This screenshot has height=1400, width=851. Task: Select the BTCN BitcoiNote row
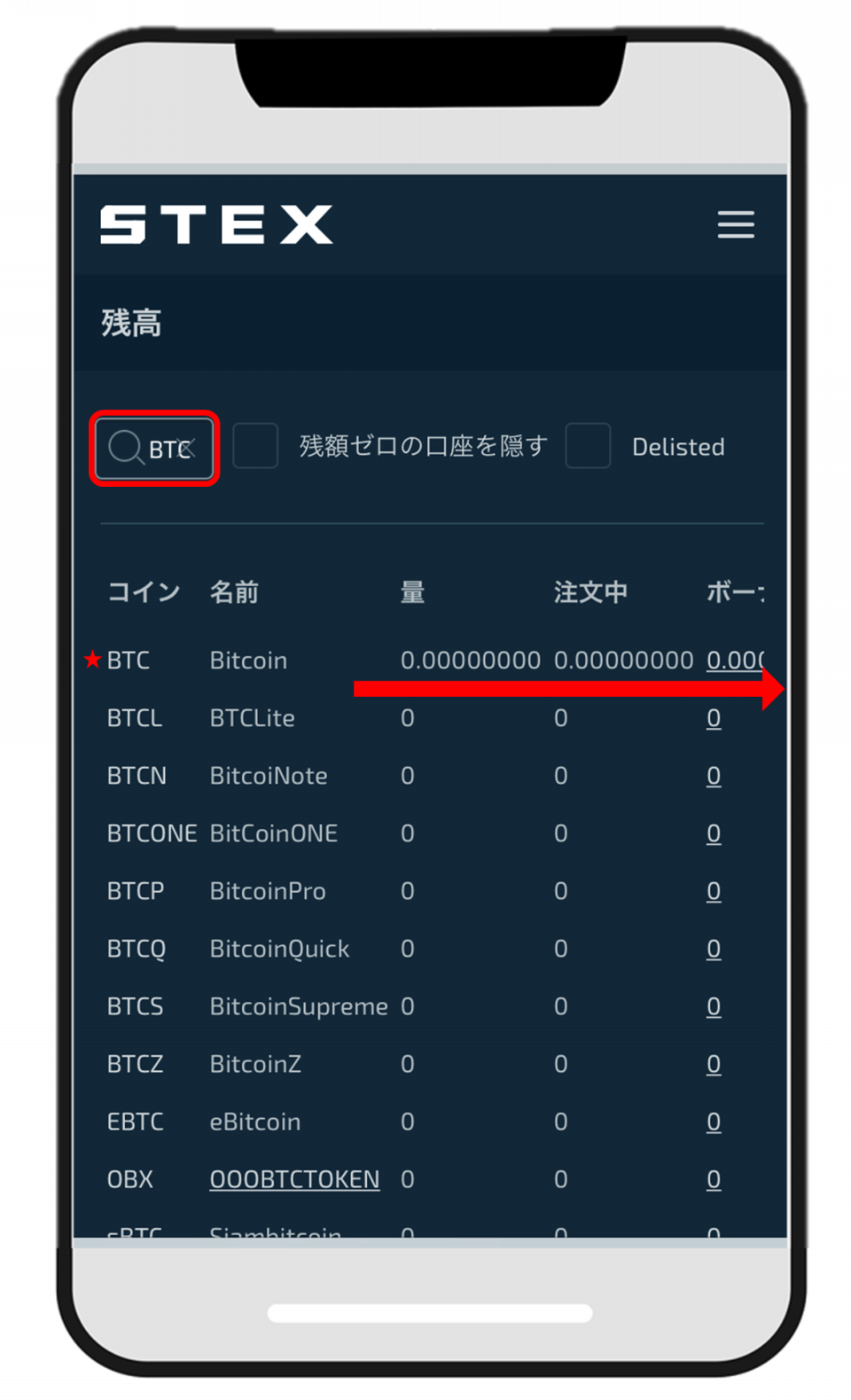coord(432,776)
